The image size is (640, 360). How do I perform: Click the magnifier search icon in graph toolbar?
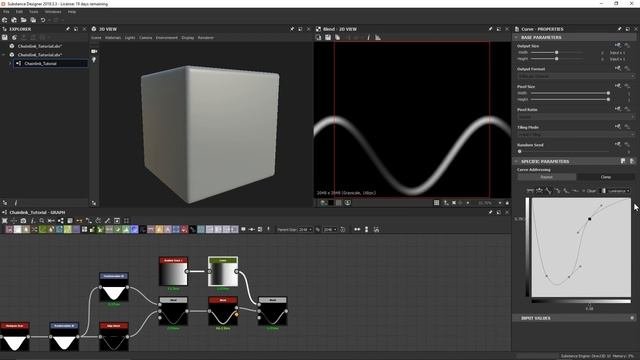(42, 220)
